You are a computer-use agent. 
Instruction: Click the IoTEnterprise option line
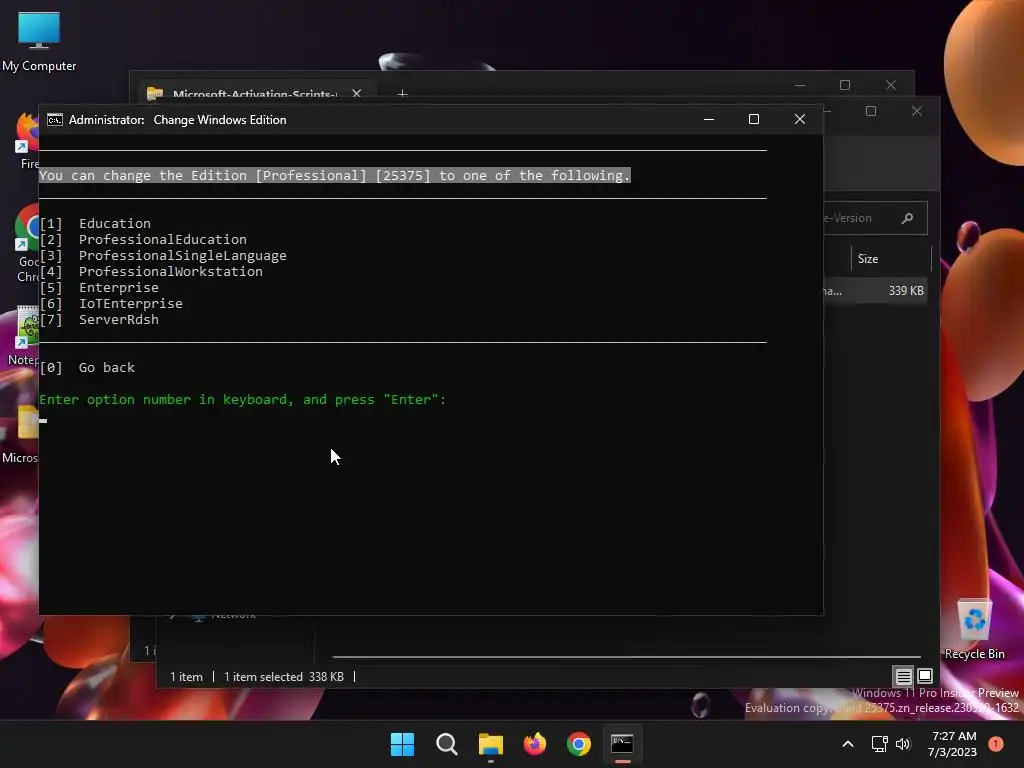[x=111, y=304]
